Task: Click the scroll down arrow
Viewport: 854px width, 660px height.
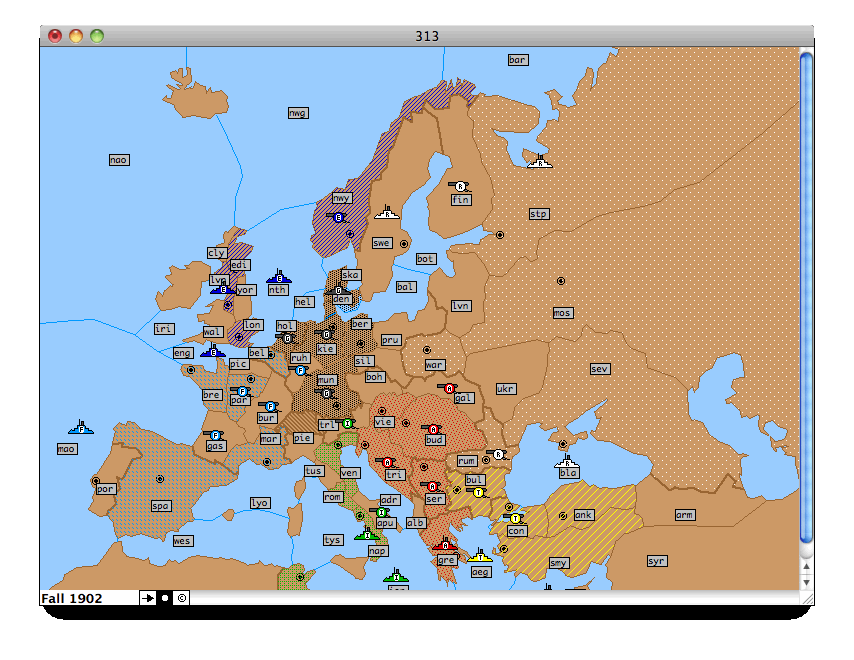Action: (807, 582)
